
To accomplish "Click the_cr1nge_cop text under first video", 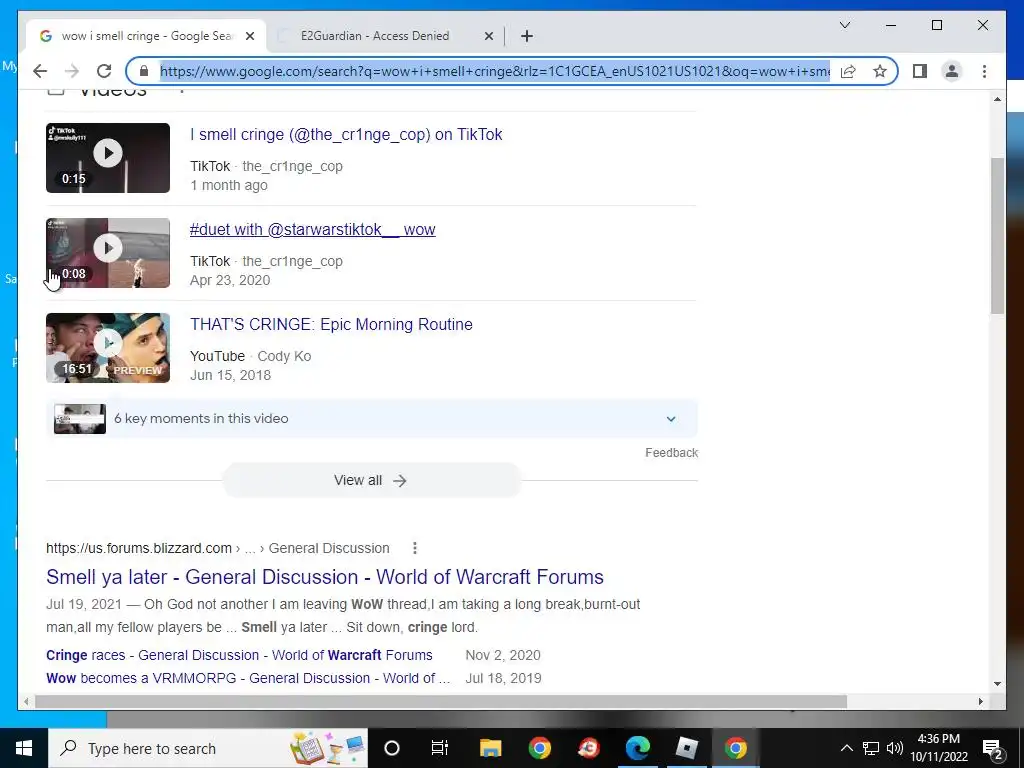I will click(293, 167).
